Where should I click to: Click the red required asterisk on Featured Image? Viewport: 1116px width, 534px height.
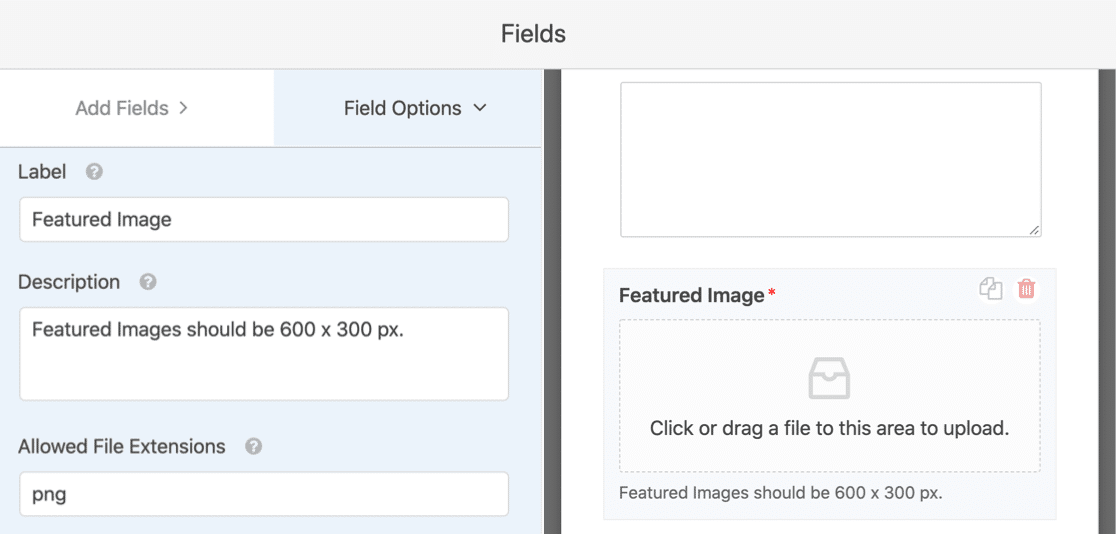pyautogui.click(x=772, y=295)
